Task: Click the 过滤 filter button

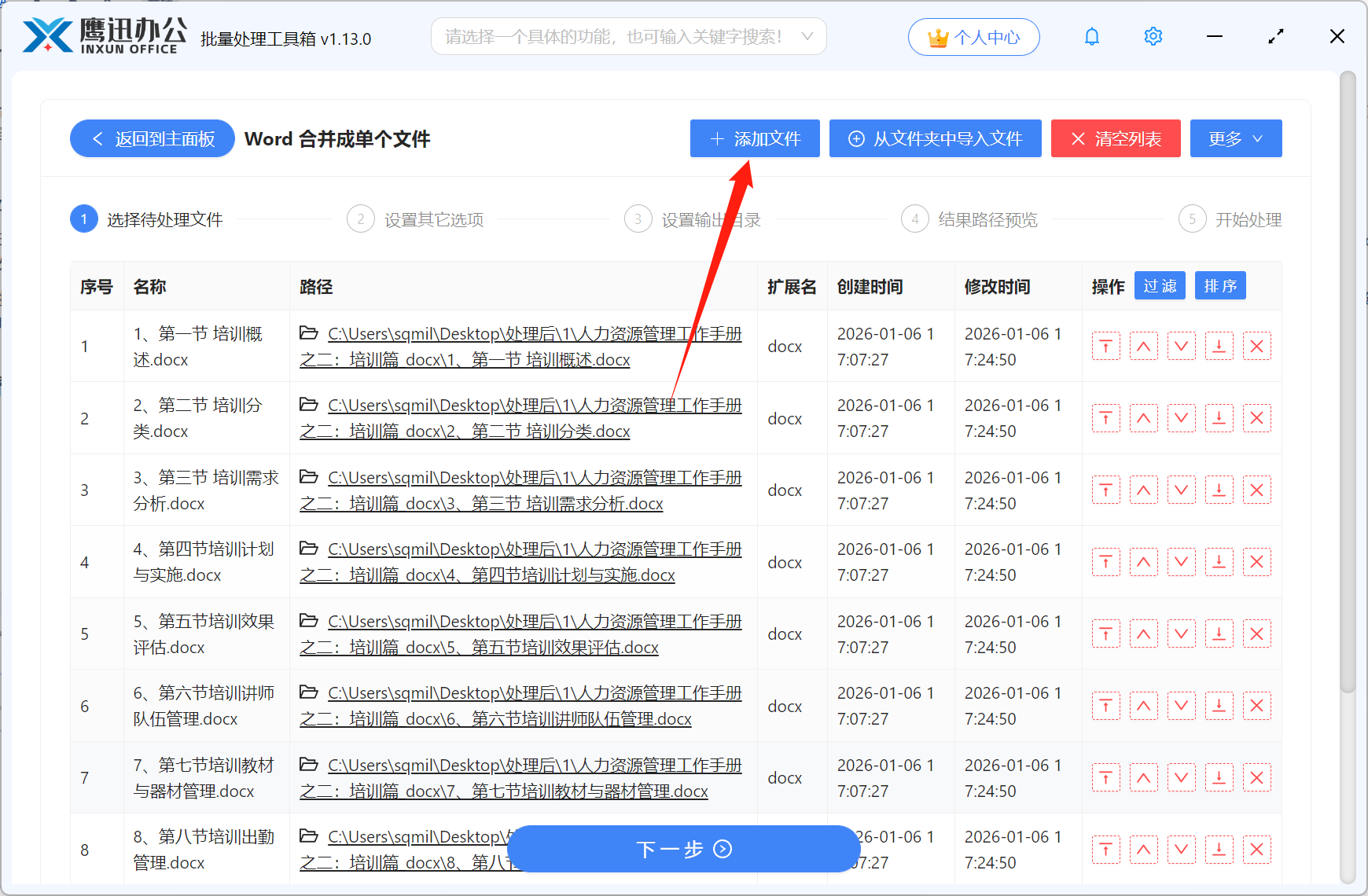Action: [1159, 285]
